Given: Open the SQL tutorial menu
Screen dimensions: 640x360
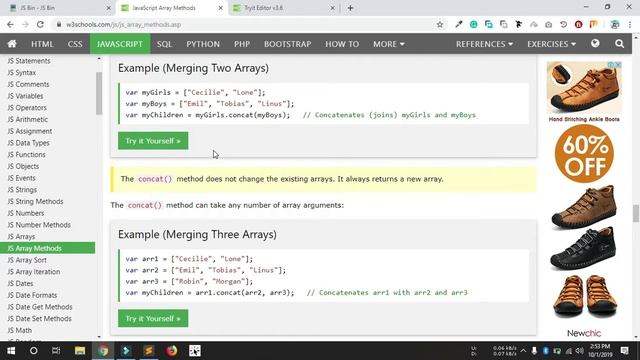Looking at the screenshot, I should click(164, 44).
